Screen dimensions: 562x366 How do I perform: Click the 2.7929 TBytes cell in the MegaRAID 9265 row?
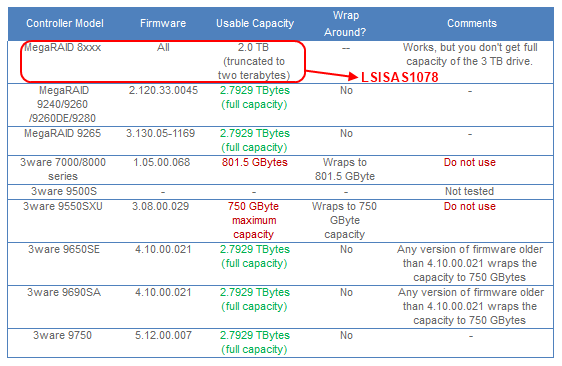[x=254, y=141]
